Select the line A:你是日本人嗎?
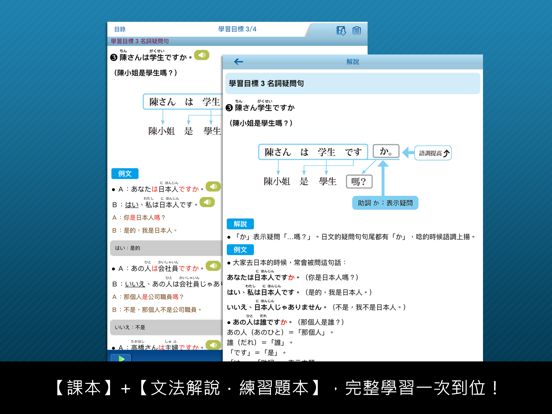Viewport: 552px width, 414px height. tap(139, 218)
